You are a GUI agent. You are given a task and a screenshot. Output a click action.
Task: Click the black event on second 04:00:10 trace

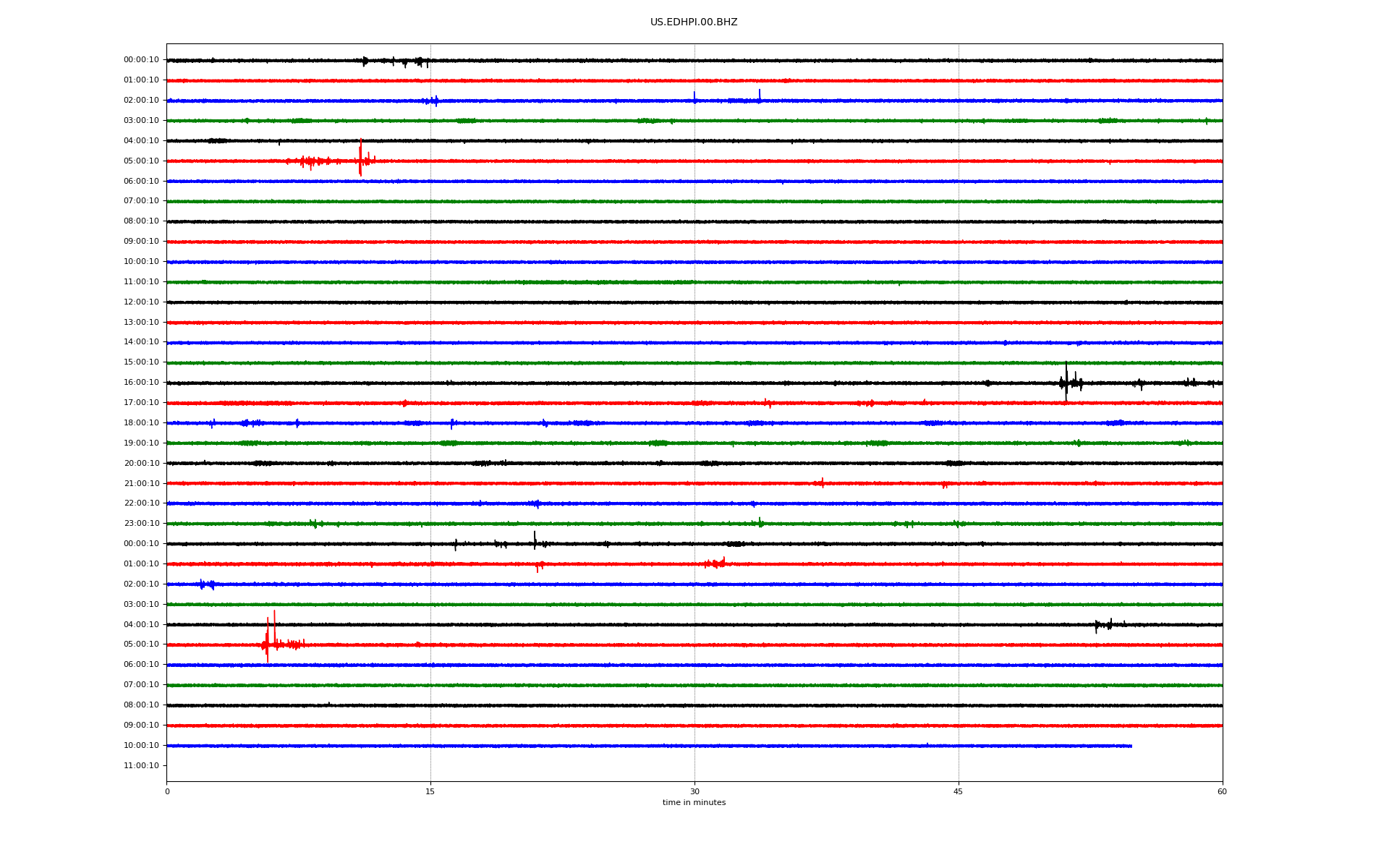coord(1103,624)
